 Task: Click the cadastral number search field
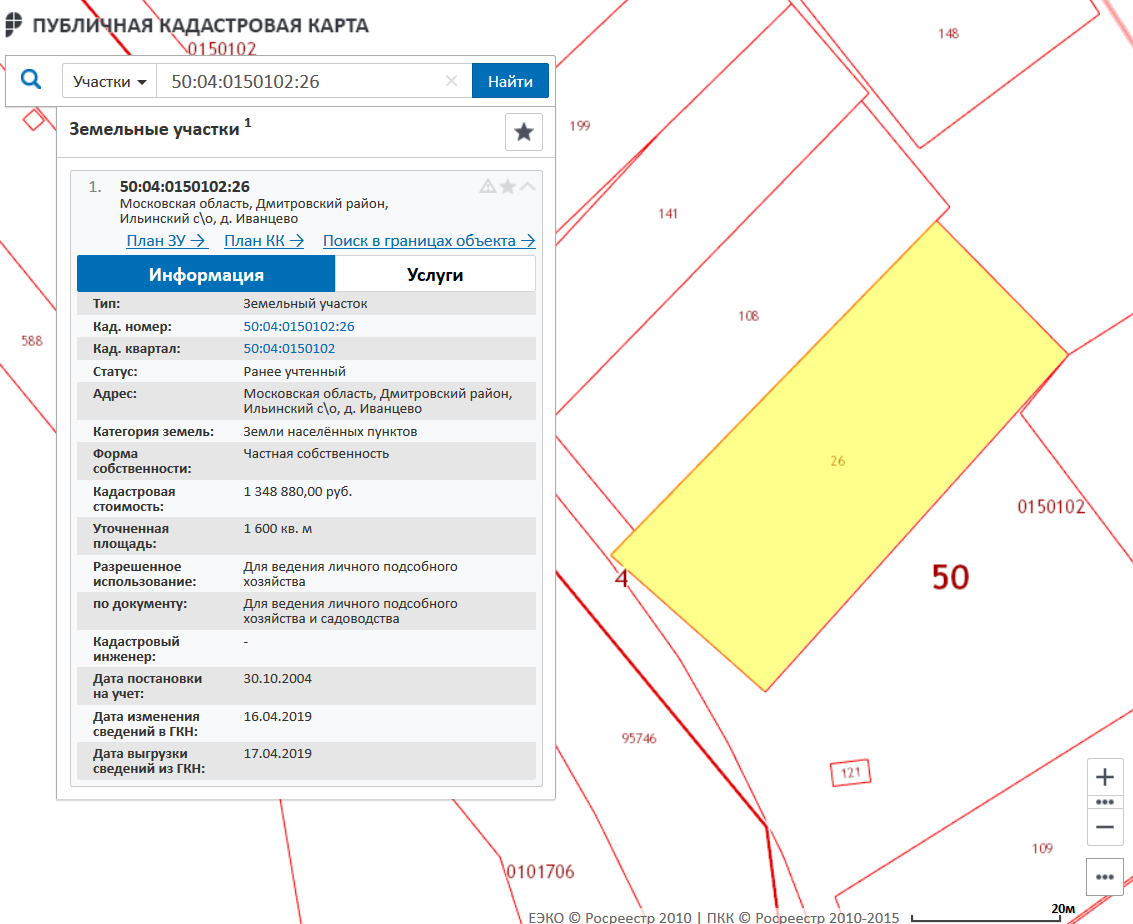coord(300,82)
